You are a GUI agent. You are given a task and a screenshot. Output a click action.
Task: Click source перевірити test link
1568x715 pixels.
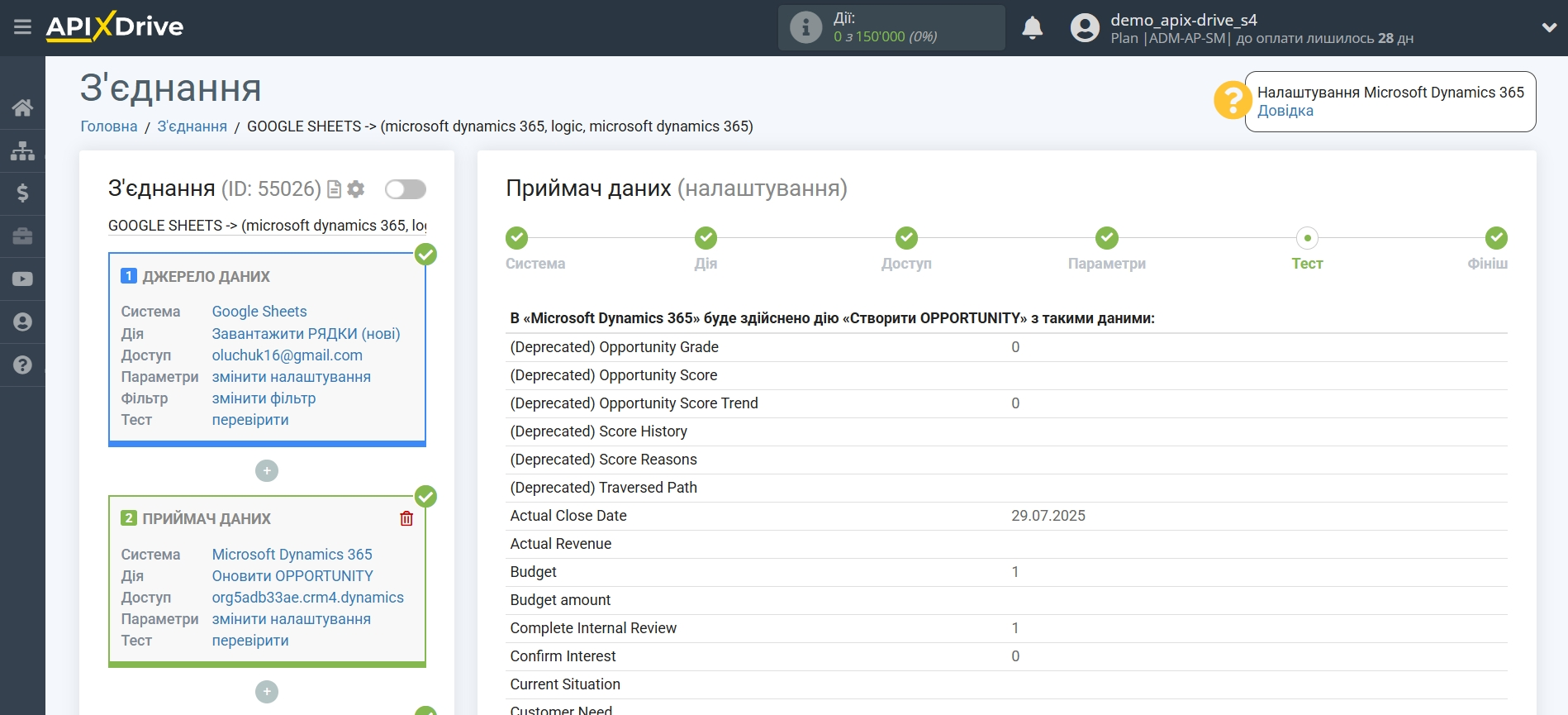250,420
